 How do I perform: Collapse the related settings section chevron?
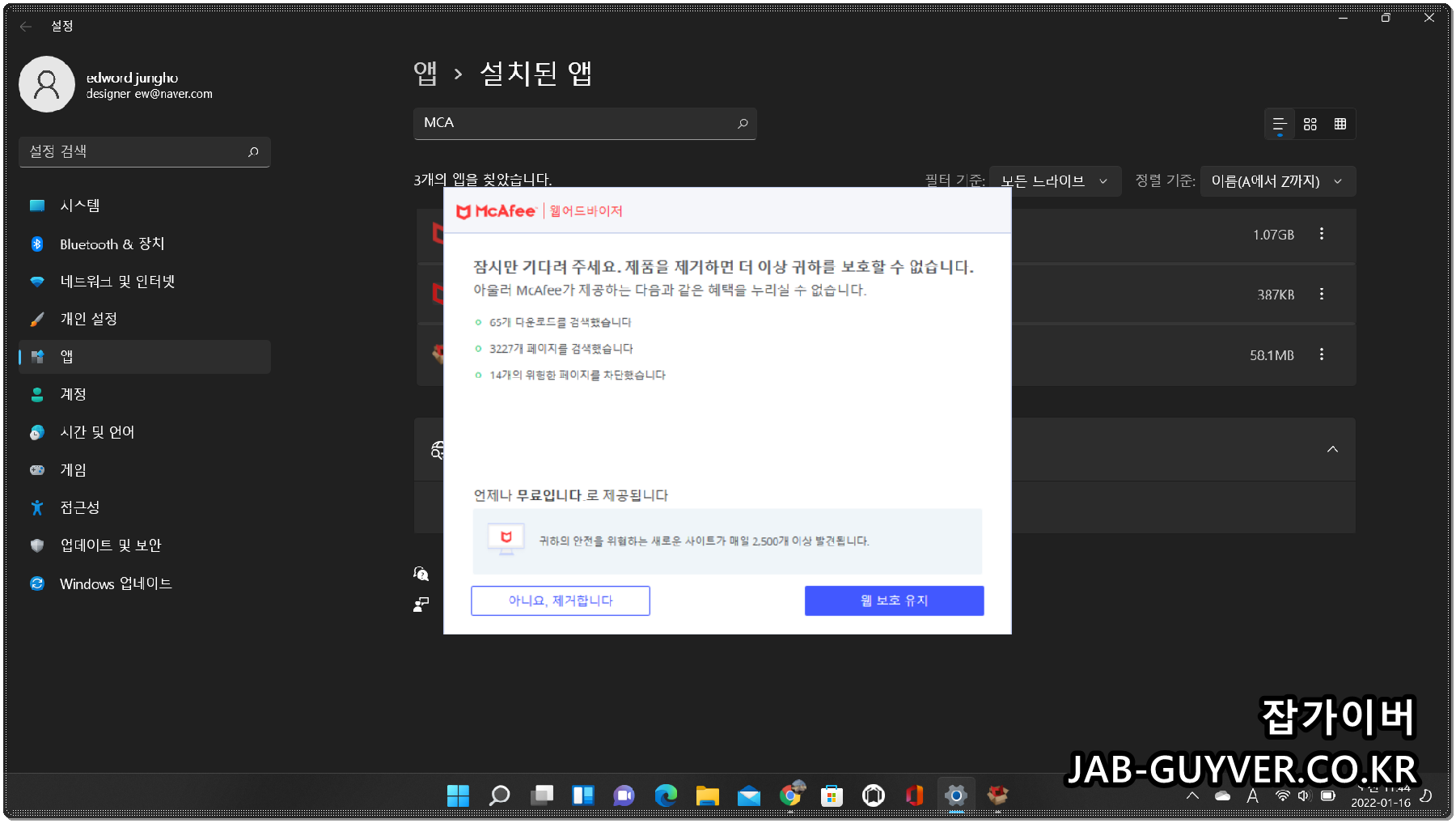coord(1332,449)
